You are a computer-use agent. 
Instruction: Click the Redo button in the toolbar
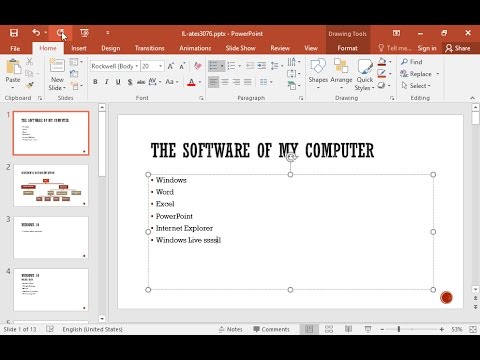[x=60, y=33]
